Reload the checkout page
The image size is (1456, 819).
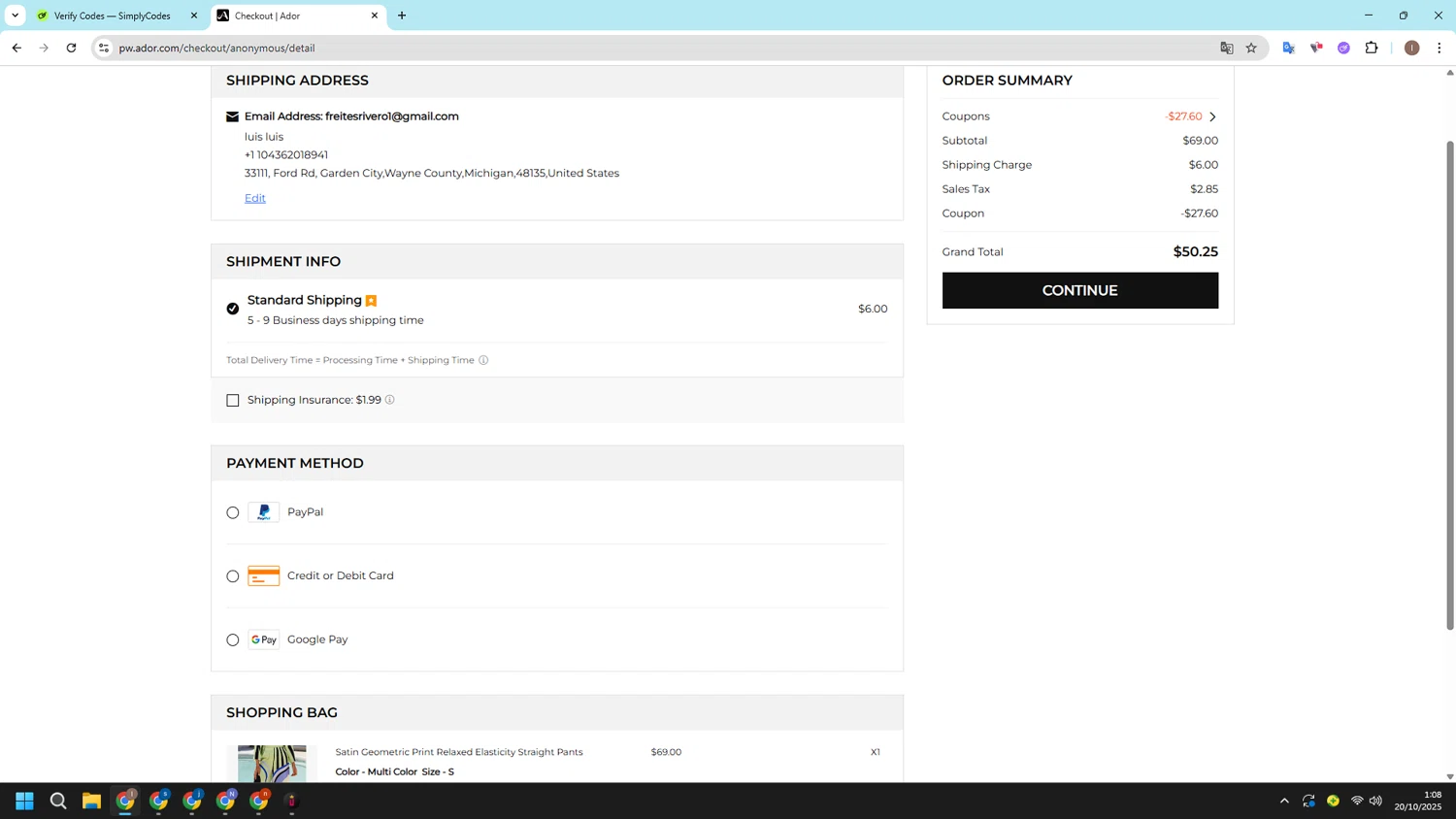71,48
